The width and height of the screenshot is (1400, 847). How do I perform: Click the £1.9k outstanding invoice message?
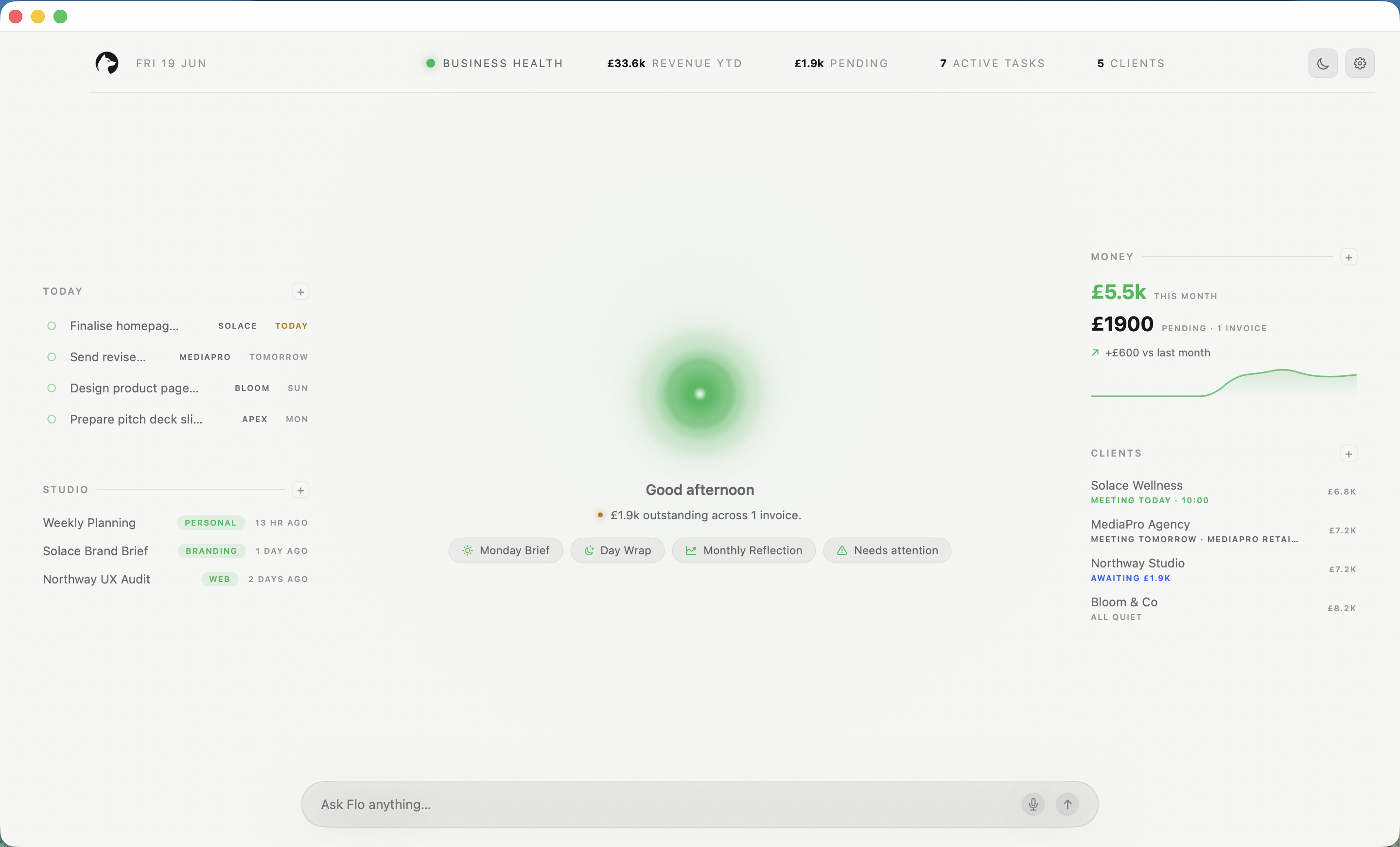tap(700, 515)
